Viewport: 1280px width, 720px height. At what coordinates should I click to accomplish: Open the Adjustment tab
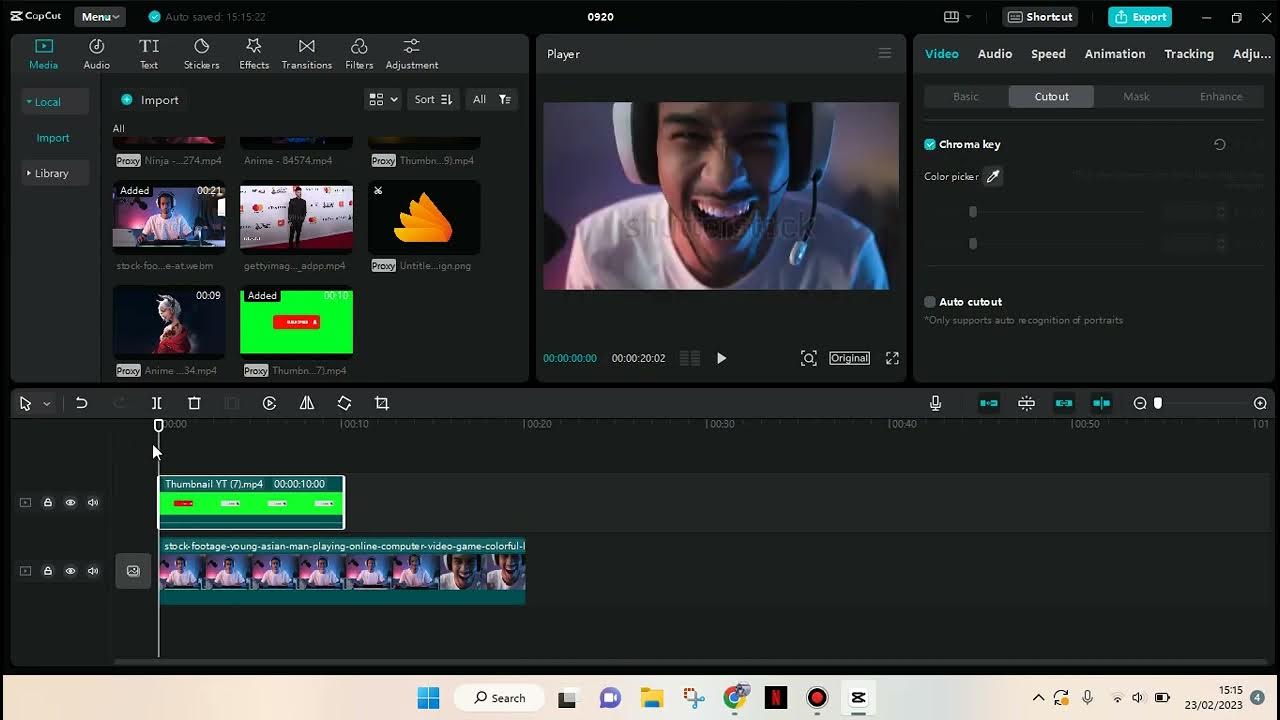tap(411, 54)
